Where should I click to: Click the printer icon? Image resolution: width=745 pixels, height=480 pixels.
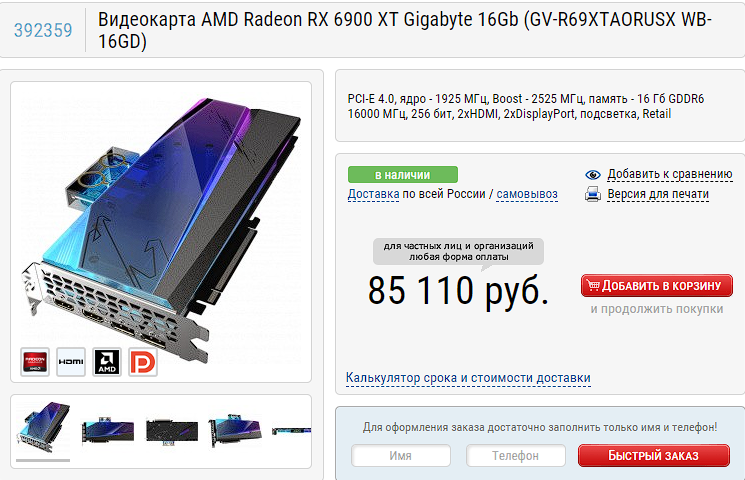[592, 194]
